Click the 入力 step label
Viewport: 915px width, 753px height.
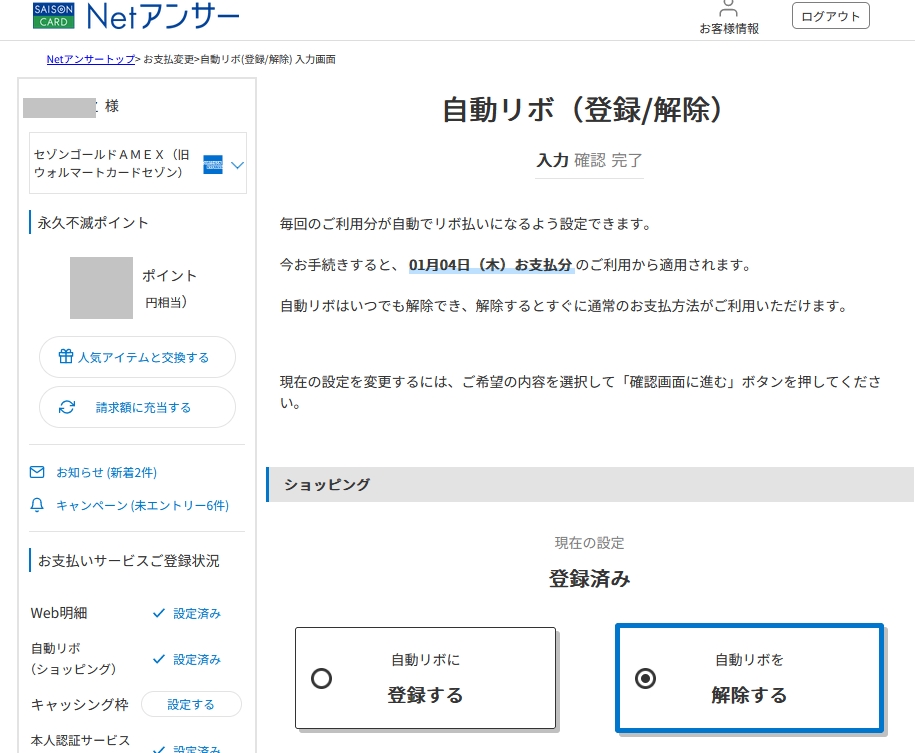(553, 160)
